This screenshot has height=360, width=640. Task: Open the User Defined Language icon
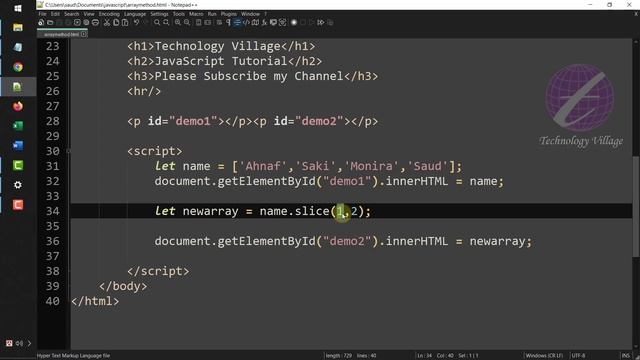(x=246, y=22)
